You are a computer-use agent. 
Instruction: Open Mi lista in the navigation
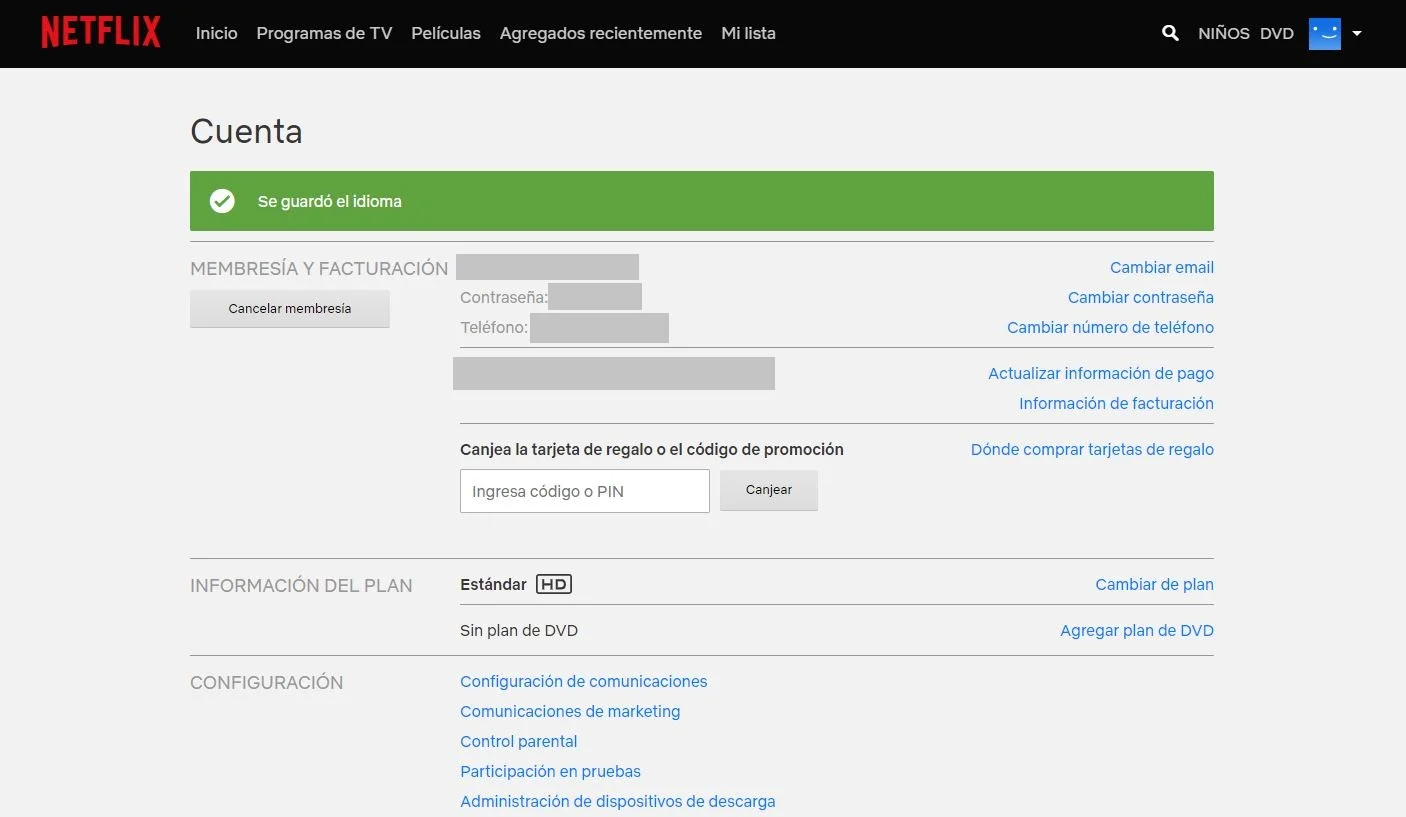[x=748, y=33]
